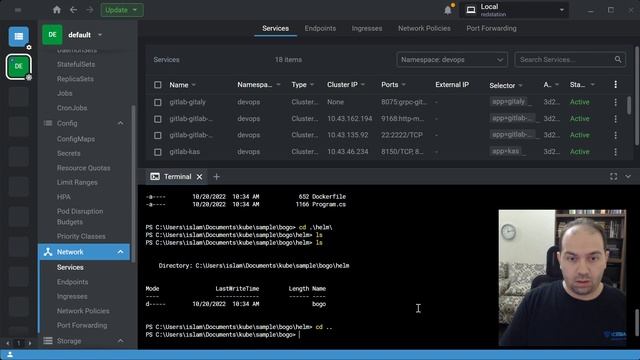Open Port Forwarding in the sidebar list
The width and height of the screenshot is (640, 360).
(x=82, y=325)
